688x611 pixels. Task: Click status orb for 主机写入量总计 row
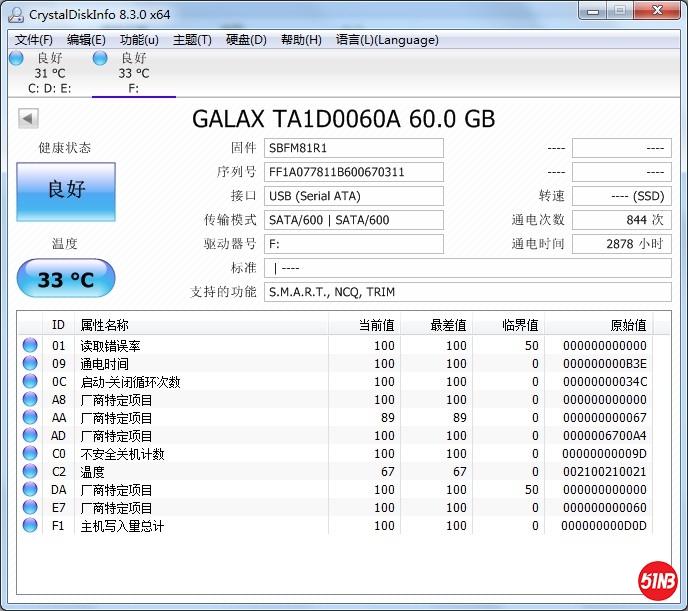[x=30, y=526]
